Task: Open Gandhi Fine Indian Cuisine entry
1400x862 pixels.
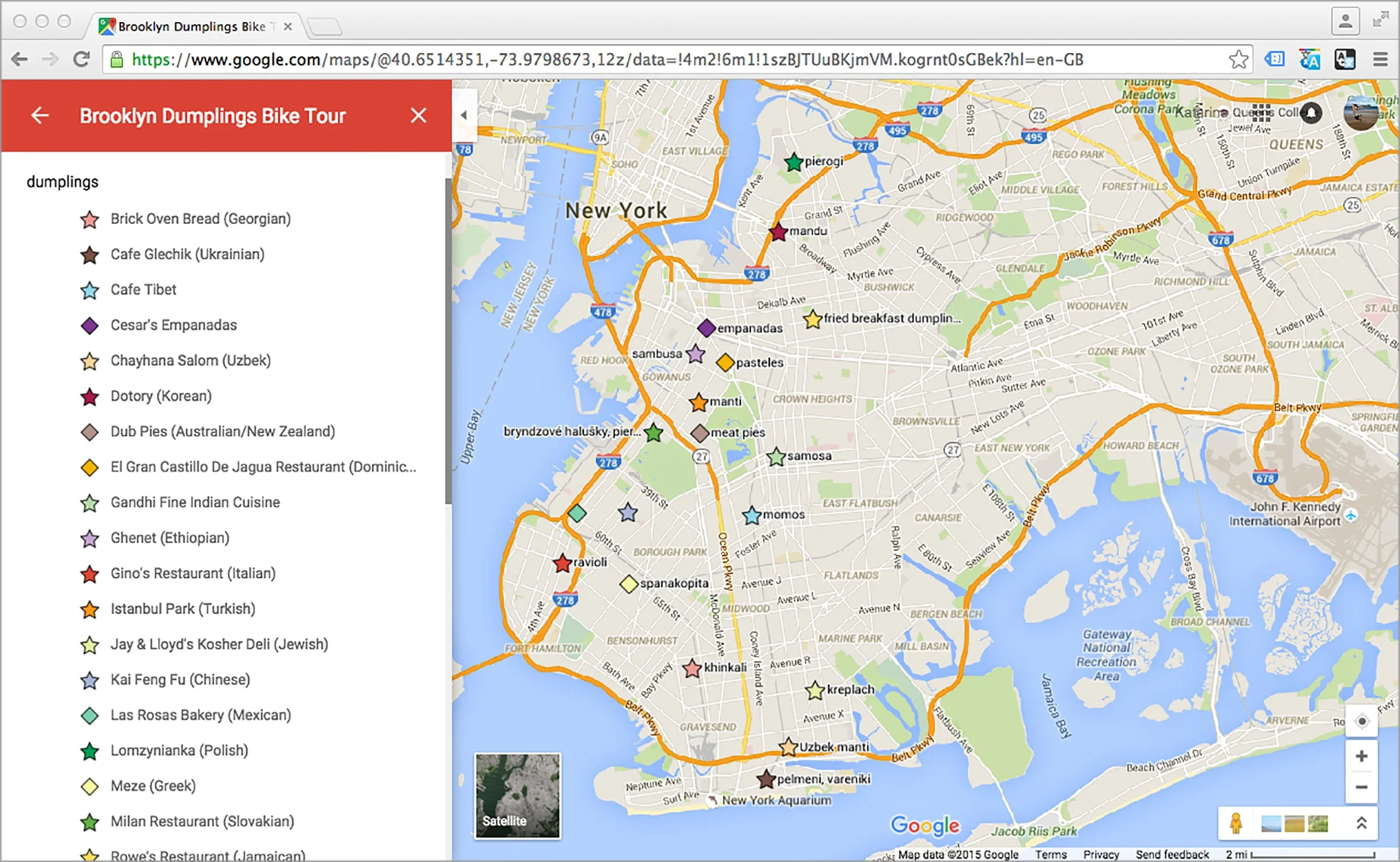Action: pyautogui.click(x=195, y=502)
